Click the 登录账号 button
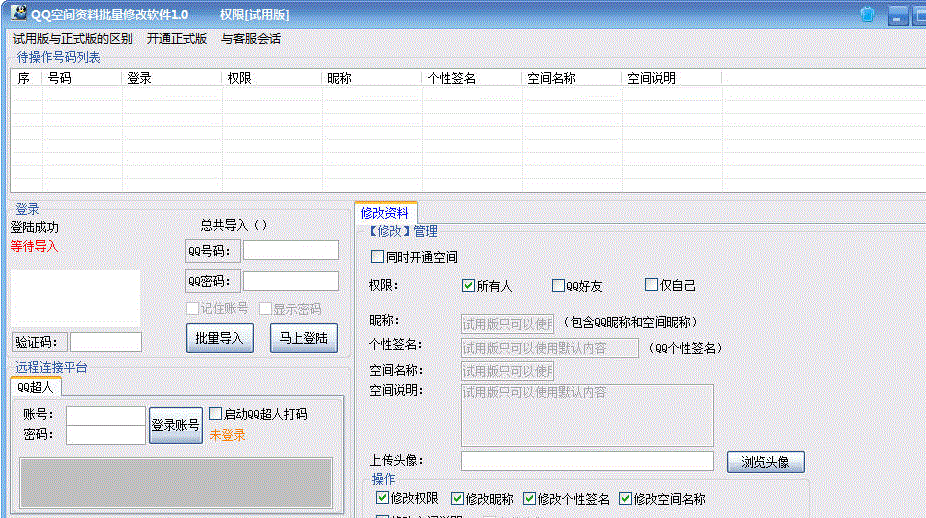The image size is (926, 518). click(x=175, y=425)
